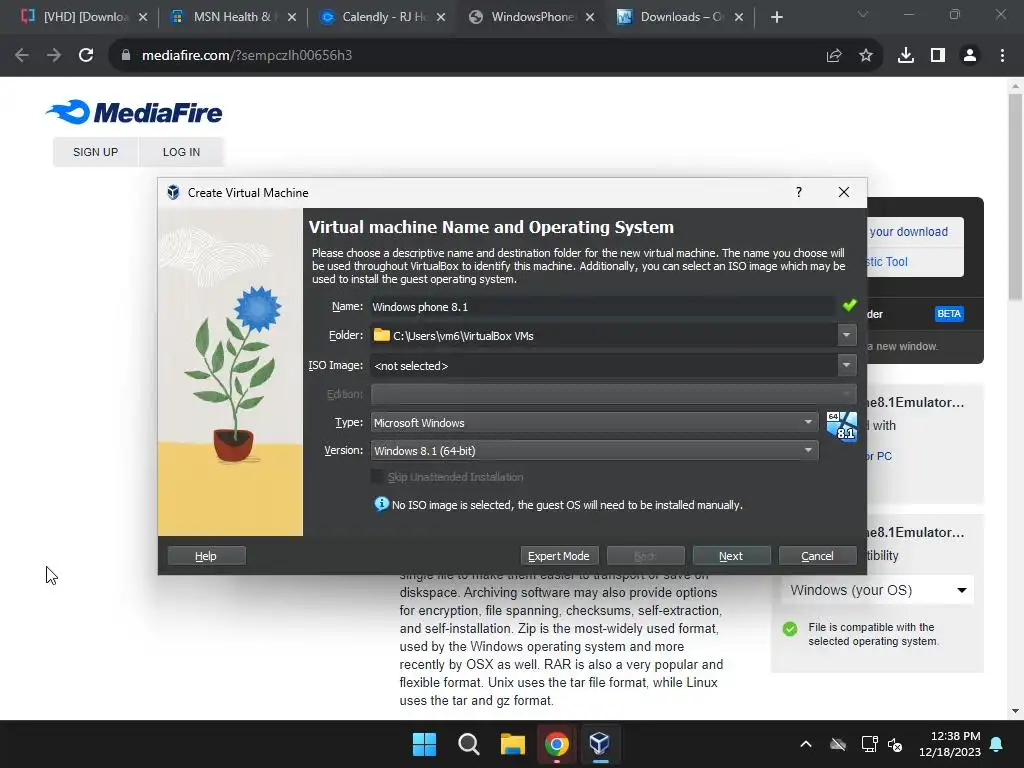This screenshot has height=768, width=1024.
Task: Click the site lock icon in address bar
Action: (x=126, y=56)
